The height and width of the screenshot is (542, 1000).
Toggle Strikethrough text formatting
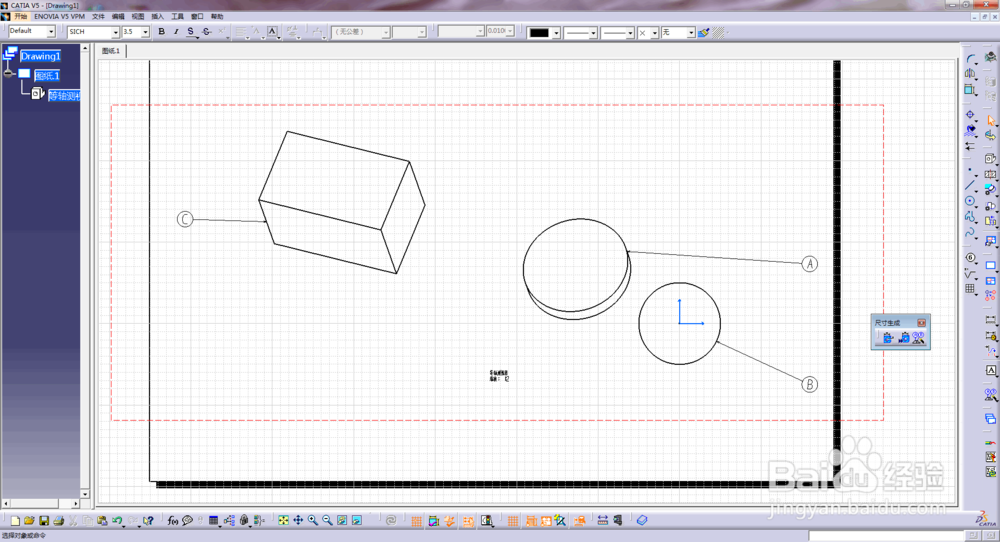[206, 32]
